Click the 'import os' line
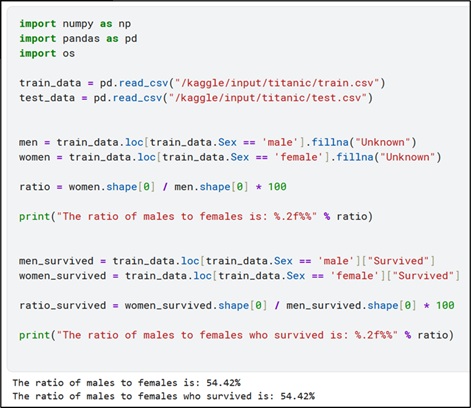Image resolution: width=471 pixels, height=408 pixels. [x=47, y=53]
